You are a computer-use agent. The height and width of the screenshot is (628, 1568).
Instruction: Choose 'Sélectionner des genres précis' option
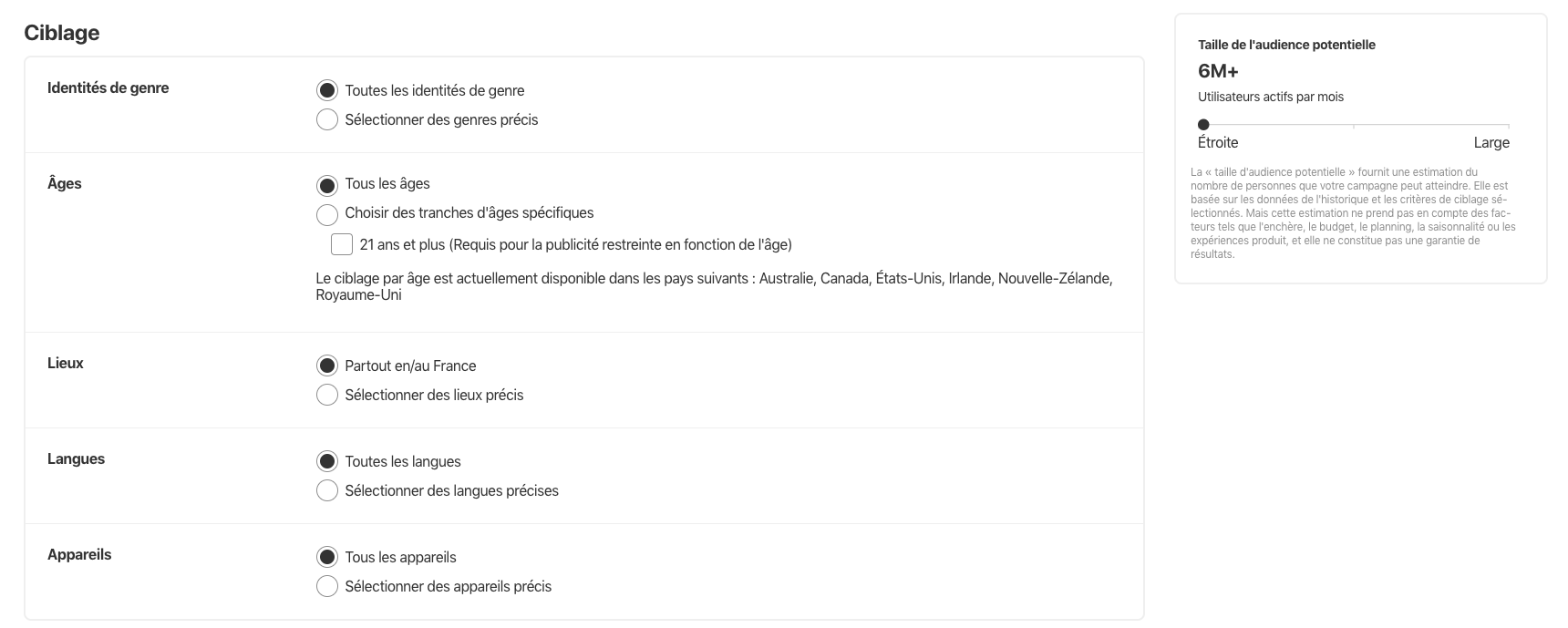coord(326,119)
